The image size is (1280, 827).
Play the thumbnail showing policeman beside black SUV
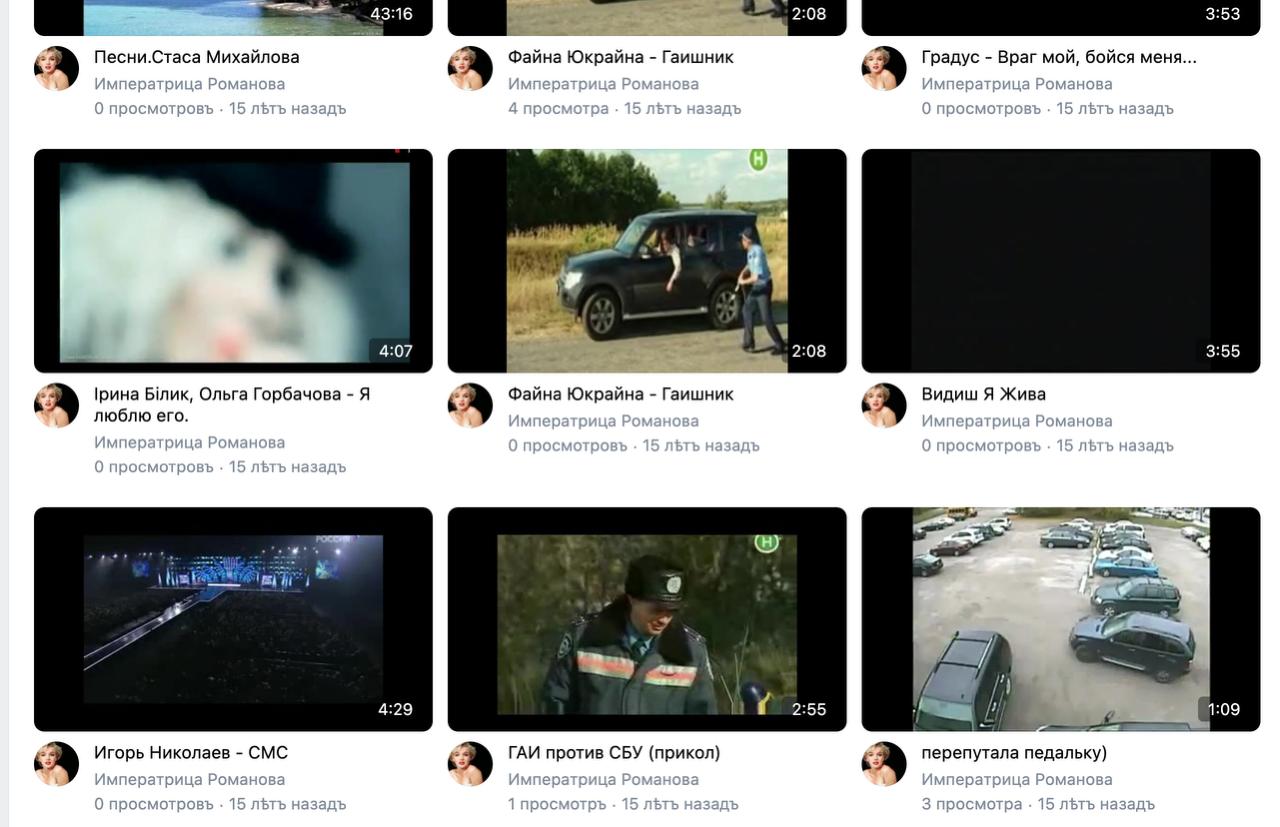pos(647,261)
